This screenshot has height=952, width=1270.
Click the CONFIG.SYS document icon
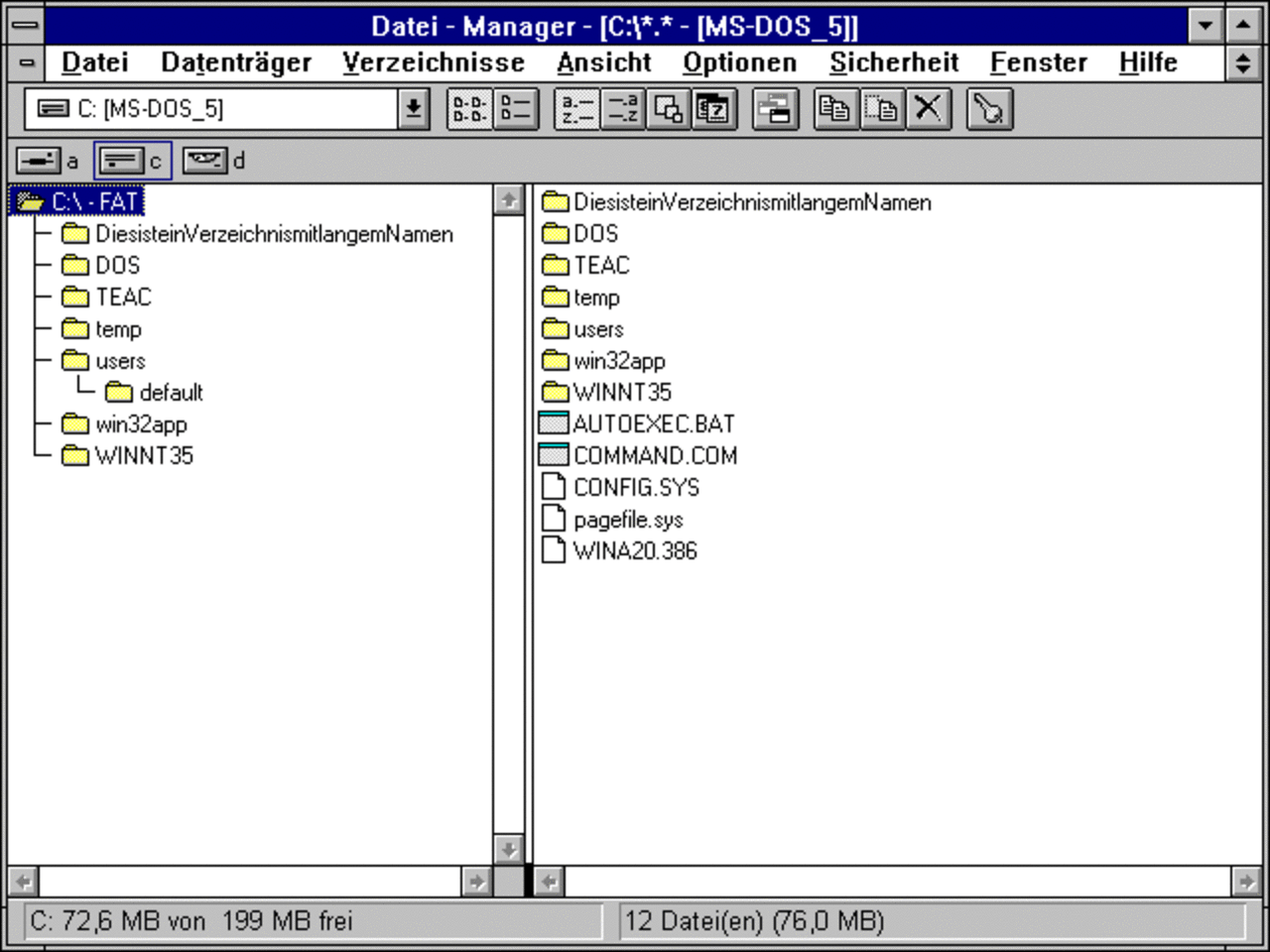(553, 487)
